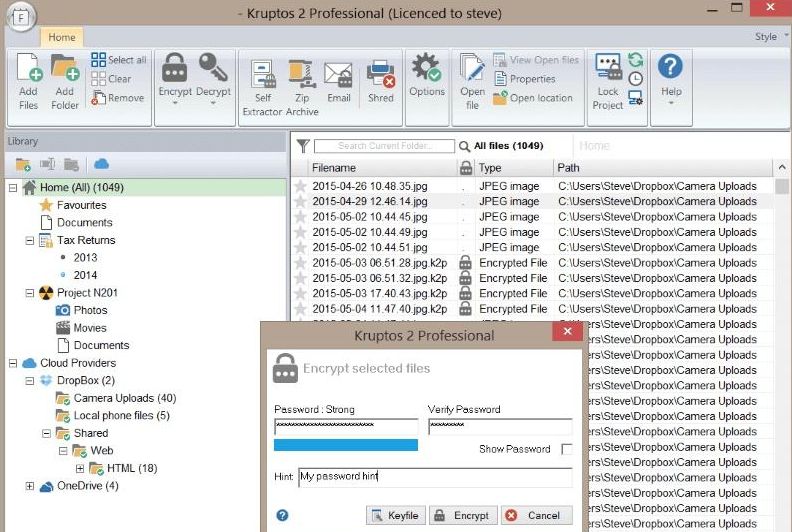The width and height of the screenshot is (792, 532).
Task: Click the Search Current Folder field
Action: tap(384, 146)
